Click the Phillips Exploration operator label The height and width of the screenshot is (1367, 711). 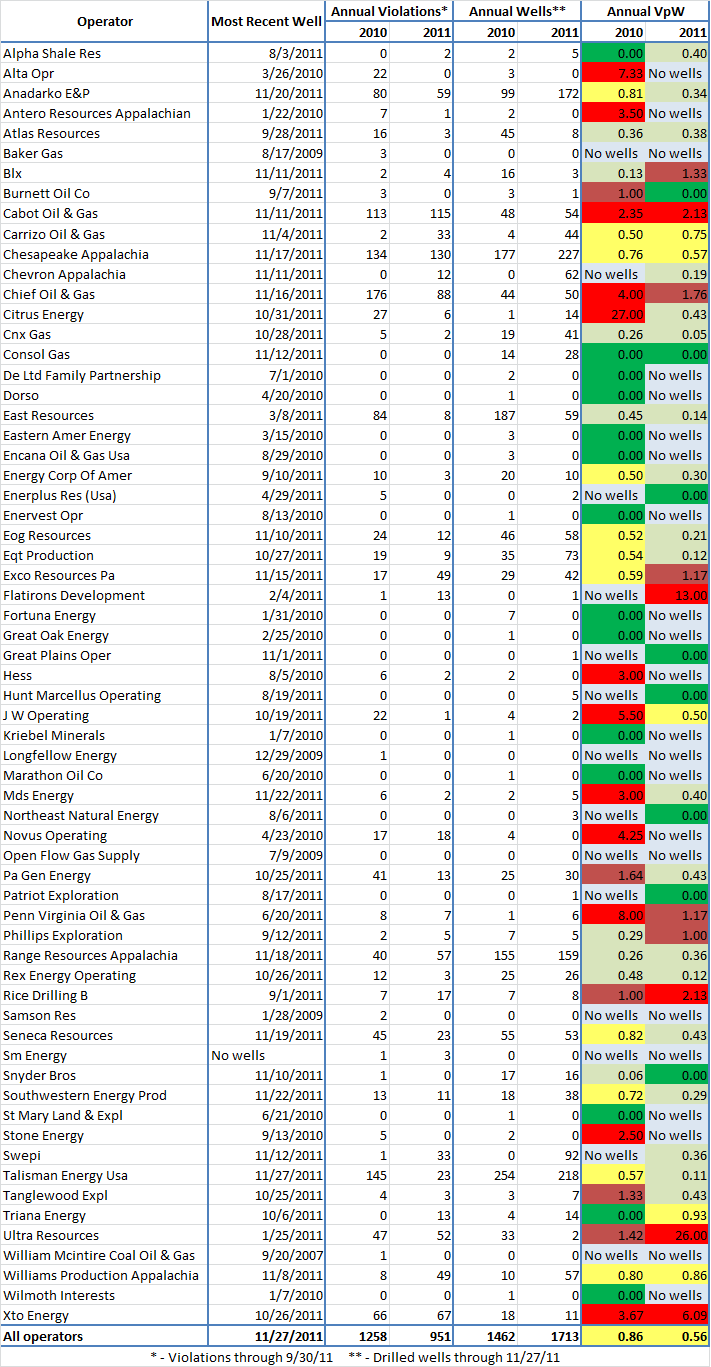[x=63, y=935]
